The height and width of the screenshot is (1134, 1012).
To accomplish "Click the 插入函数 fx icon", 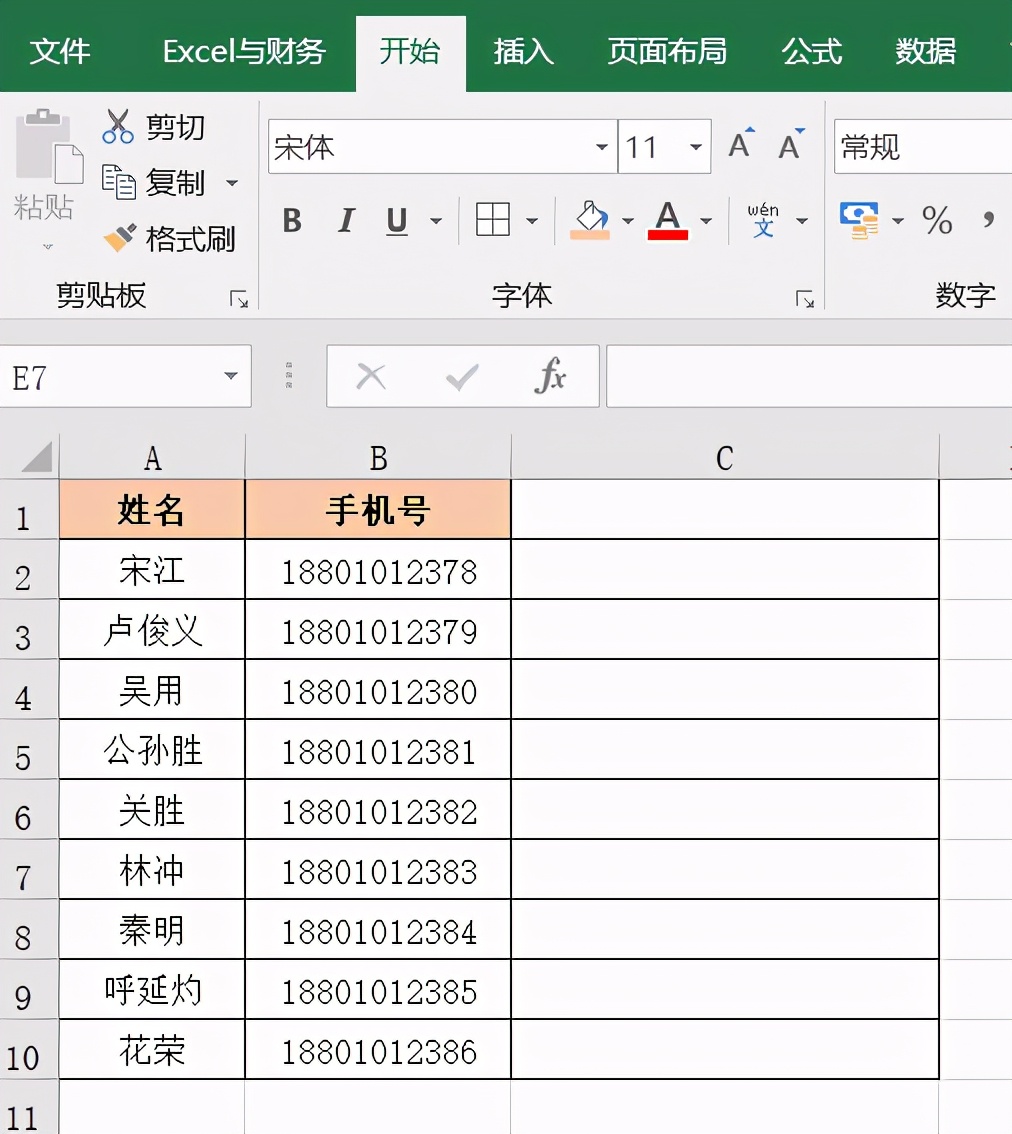I will coord(549,377).
